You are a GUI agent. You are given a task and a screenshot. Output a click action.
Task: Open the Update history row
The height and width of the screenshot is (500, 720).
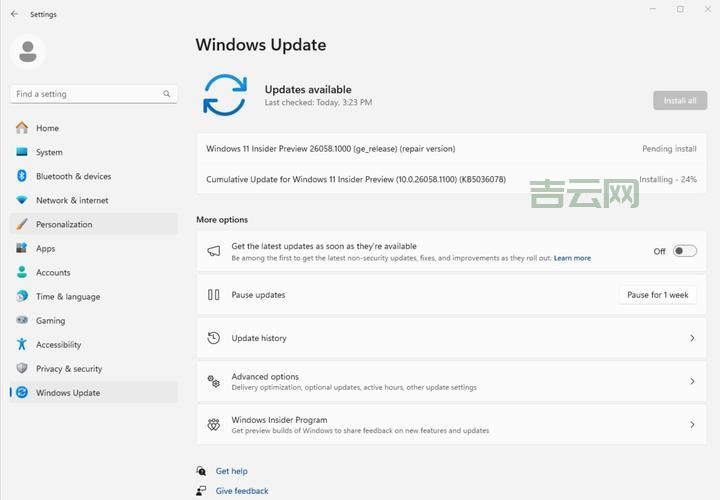451,338
